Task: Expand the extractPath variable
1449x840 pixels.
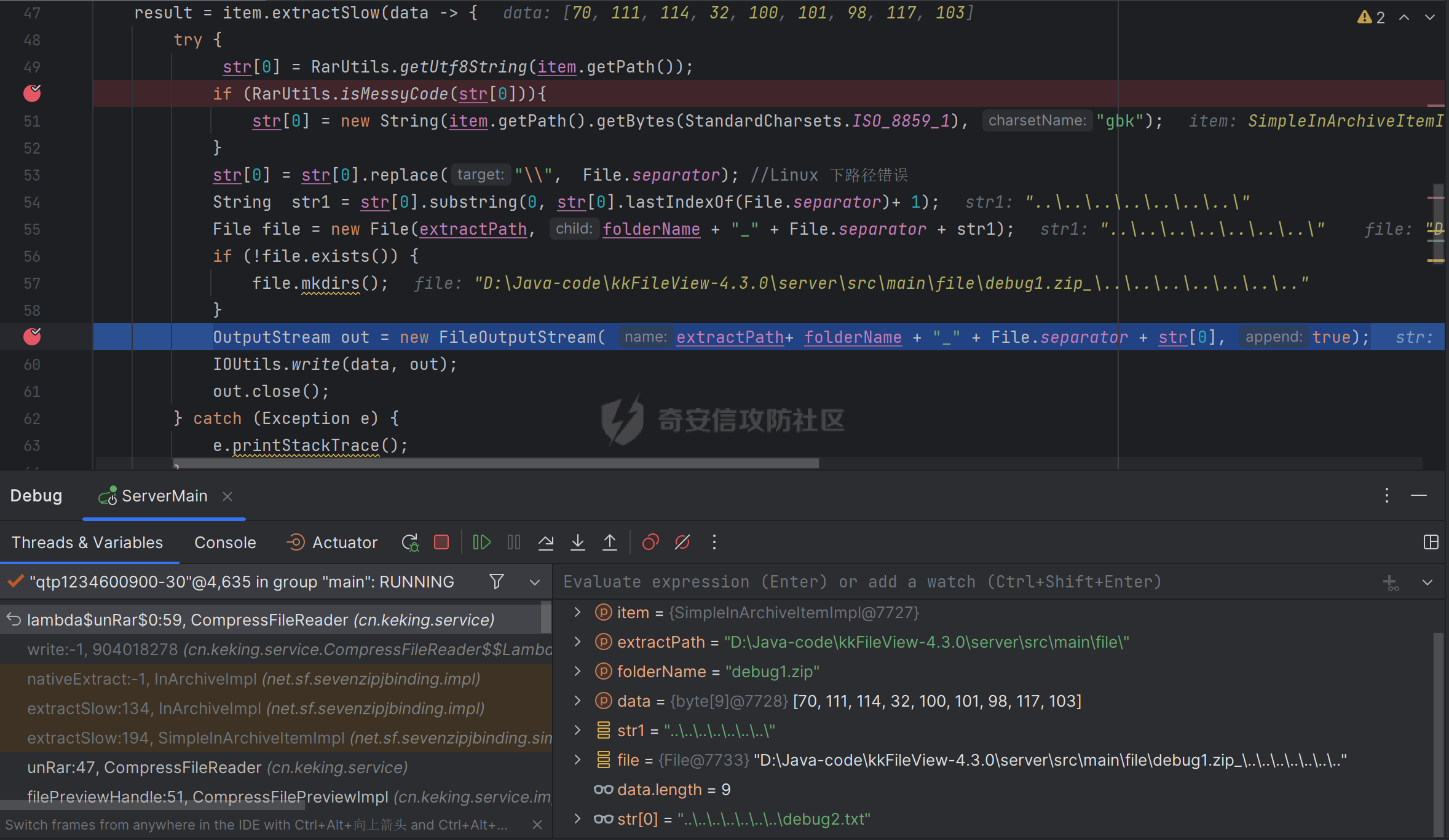Action: (577, 642)
